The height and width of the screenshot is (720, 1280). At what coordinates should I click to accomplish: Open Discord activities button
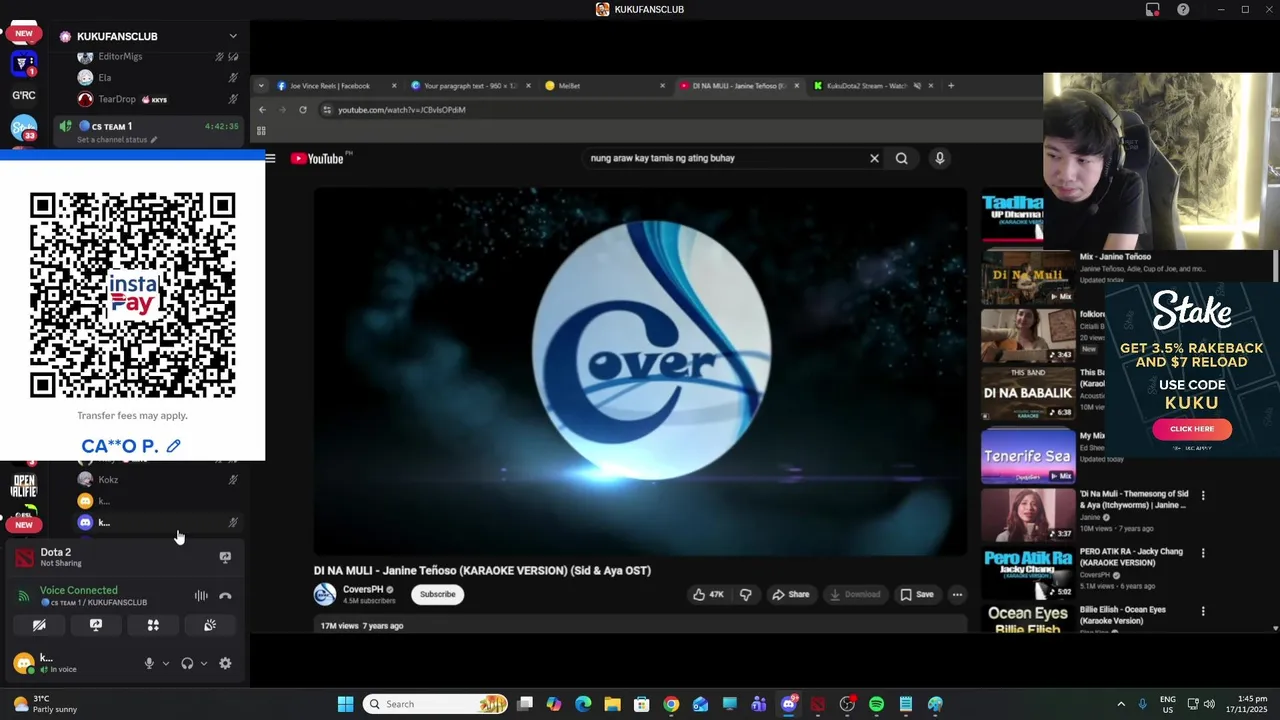(x=153, y=625)
